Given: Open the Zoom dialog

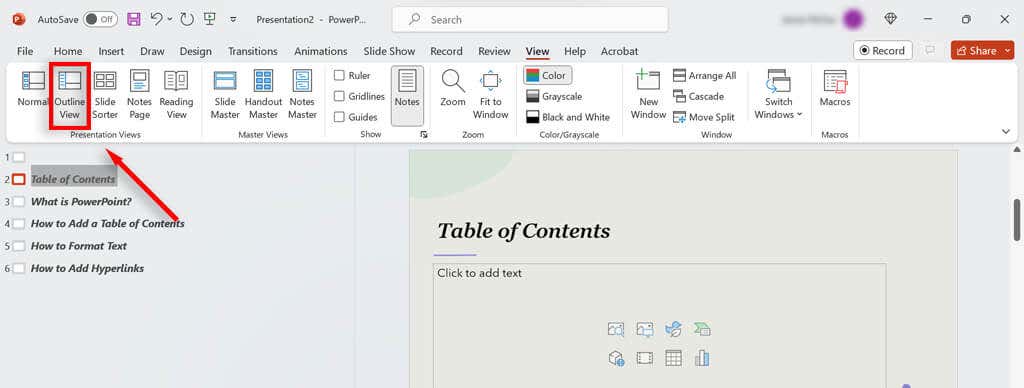Looking at the screenshot, I should pyautogui.click(x=453, y=89).
